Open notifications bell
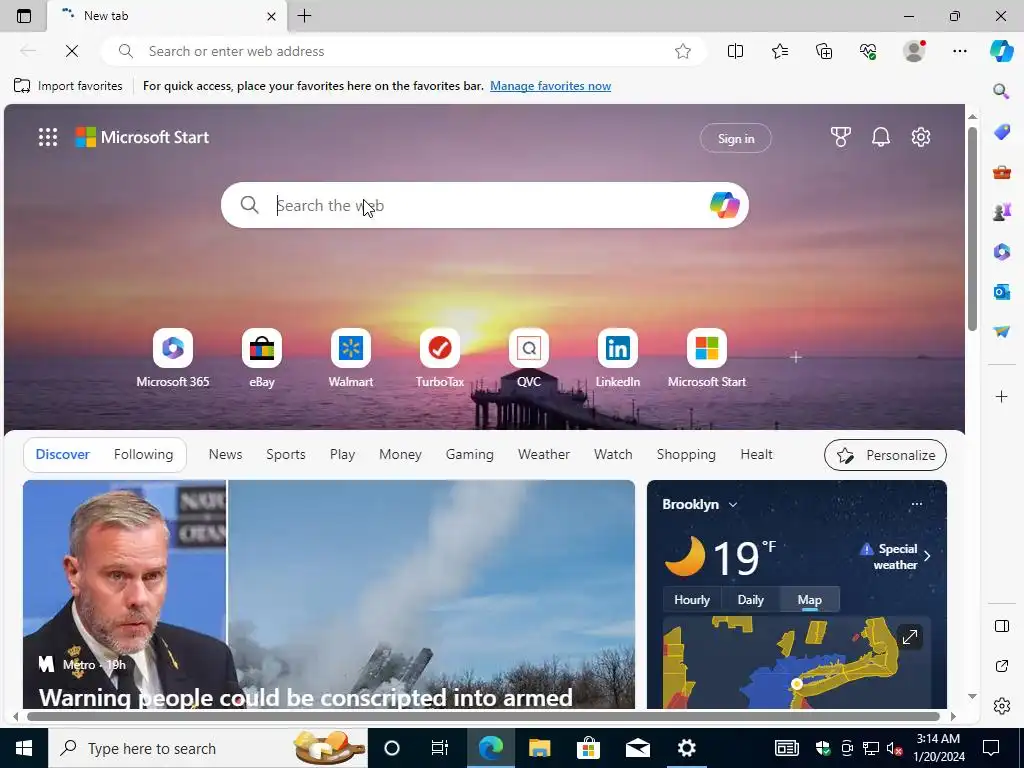This screenshot has width=1024, height=768. 880,137
